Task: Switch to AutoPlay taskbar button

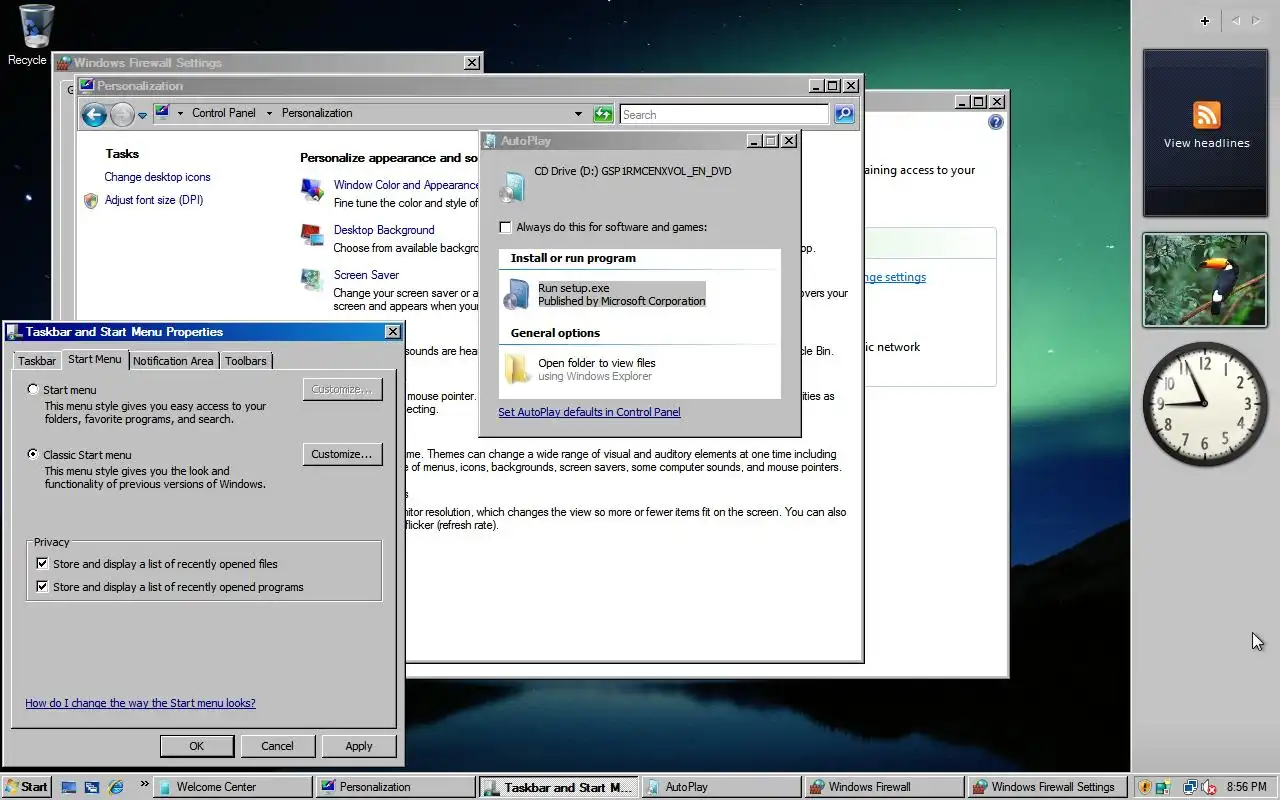Action: [x=720, y=787]
